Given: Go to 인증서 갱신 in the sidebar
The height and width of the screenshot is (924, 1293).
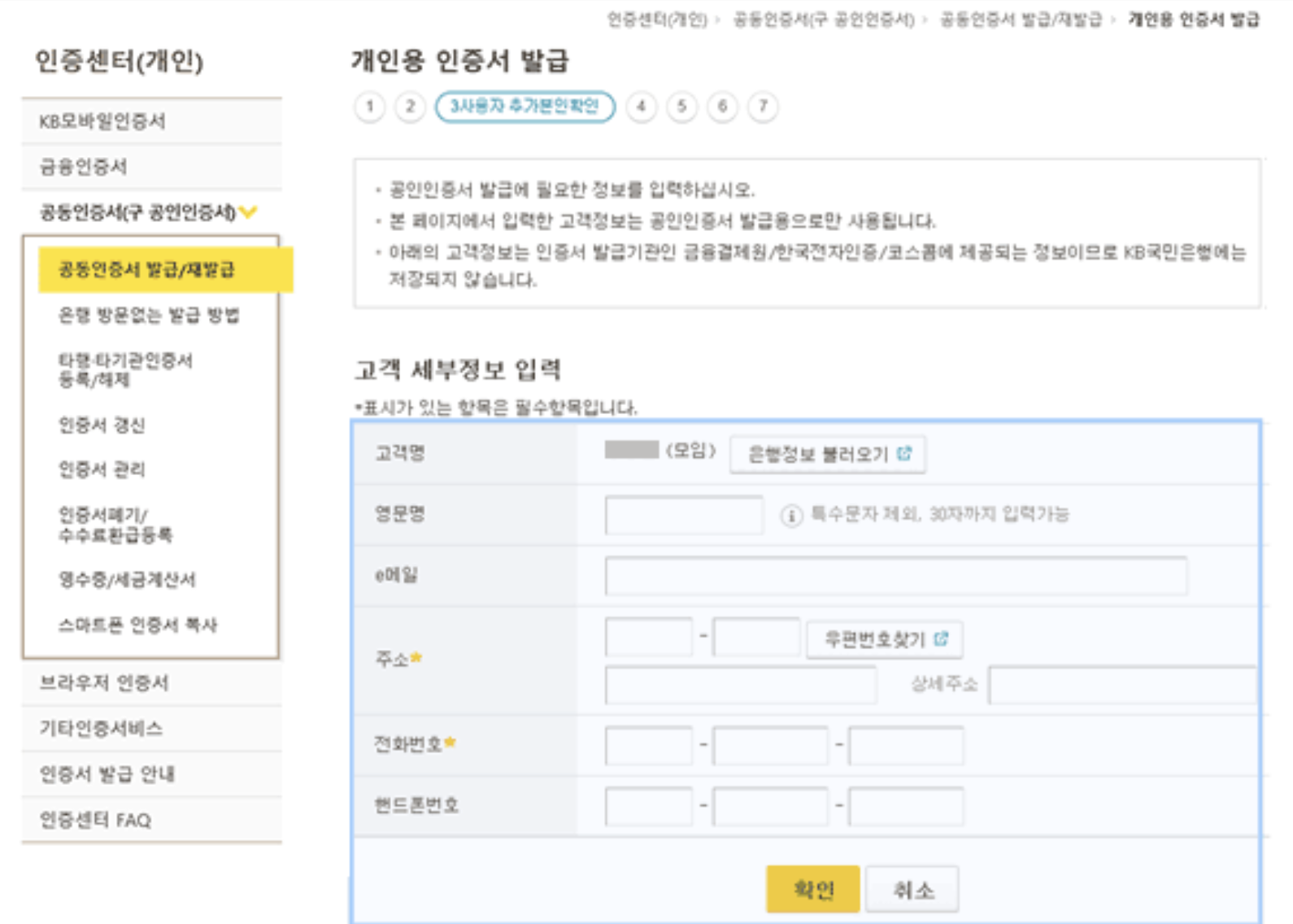Looking at the screenshot, I should click(x=102, y=425).
